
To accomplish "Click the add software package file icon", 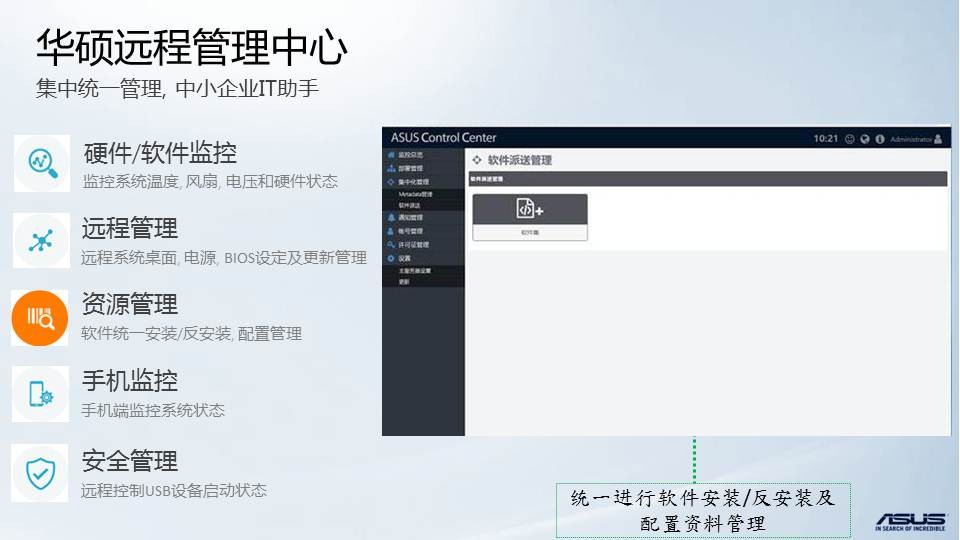I will click(530, 209).
